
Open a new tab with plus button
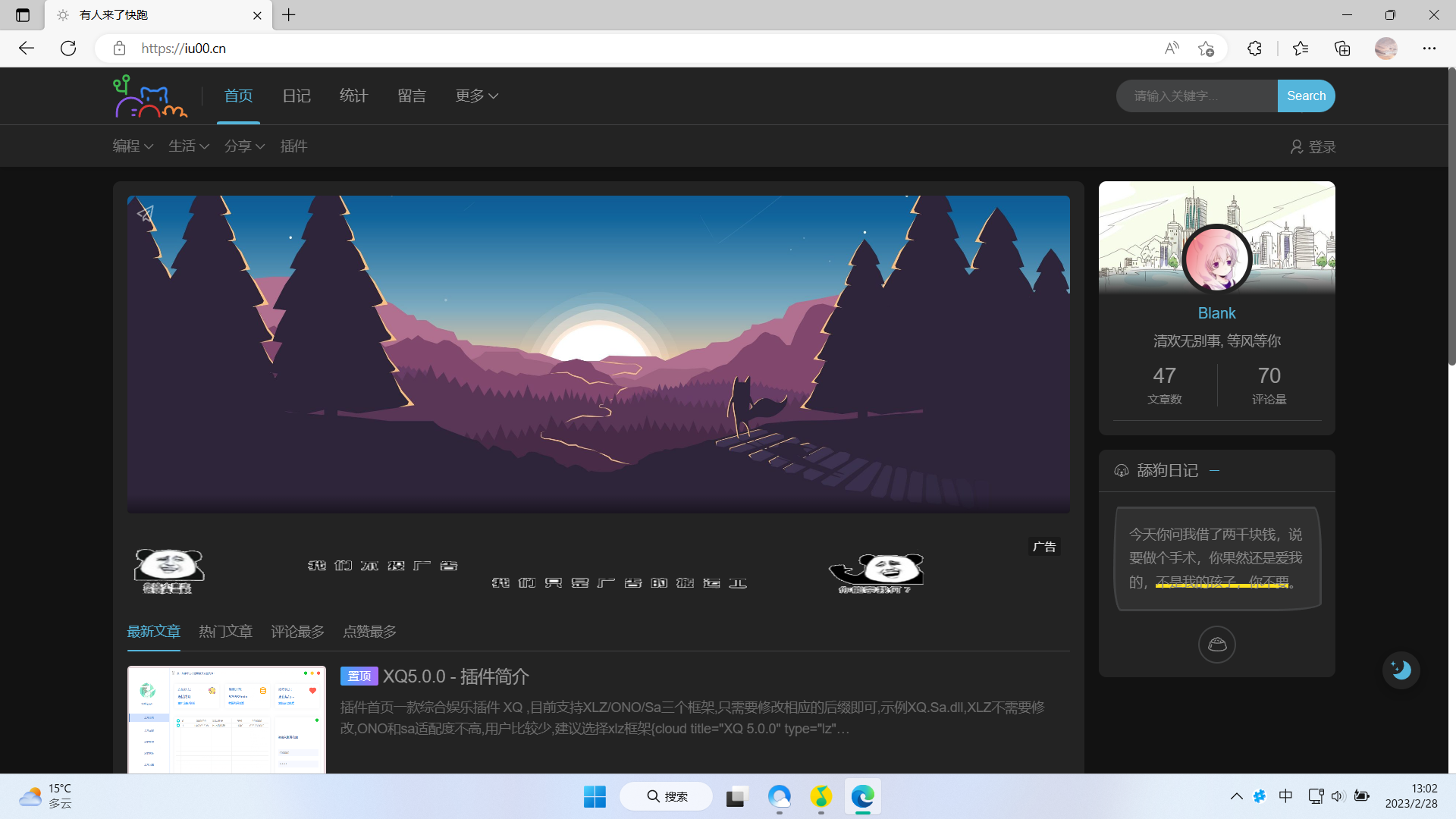[x=289, y=15]
